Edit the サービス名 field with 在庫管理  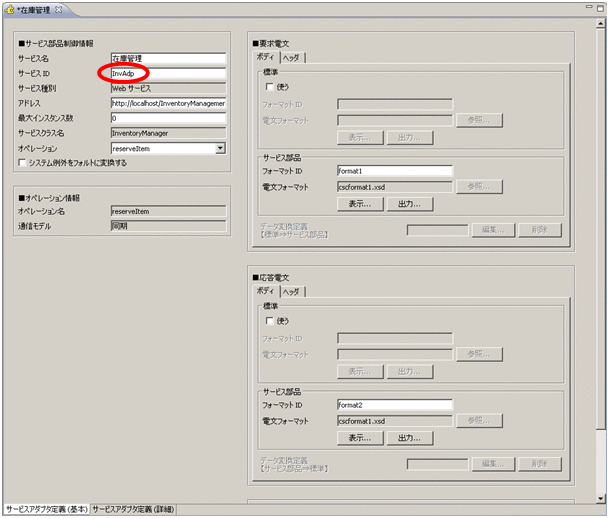168,58
